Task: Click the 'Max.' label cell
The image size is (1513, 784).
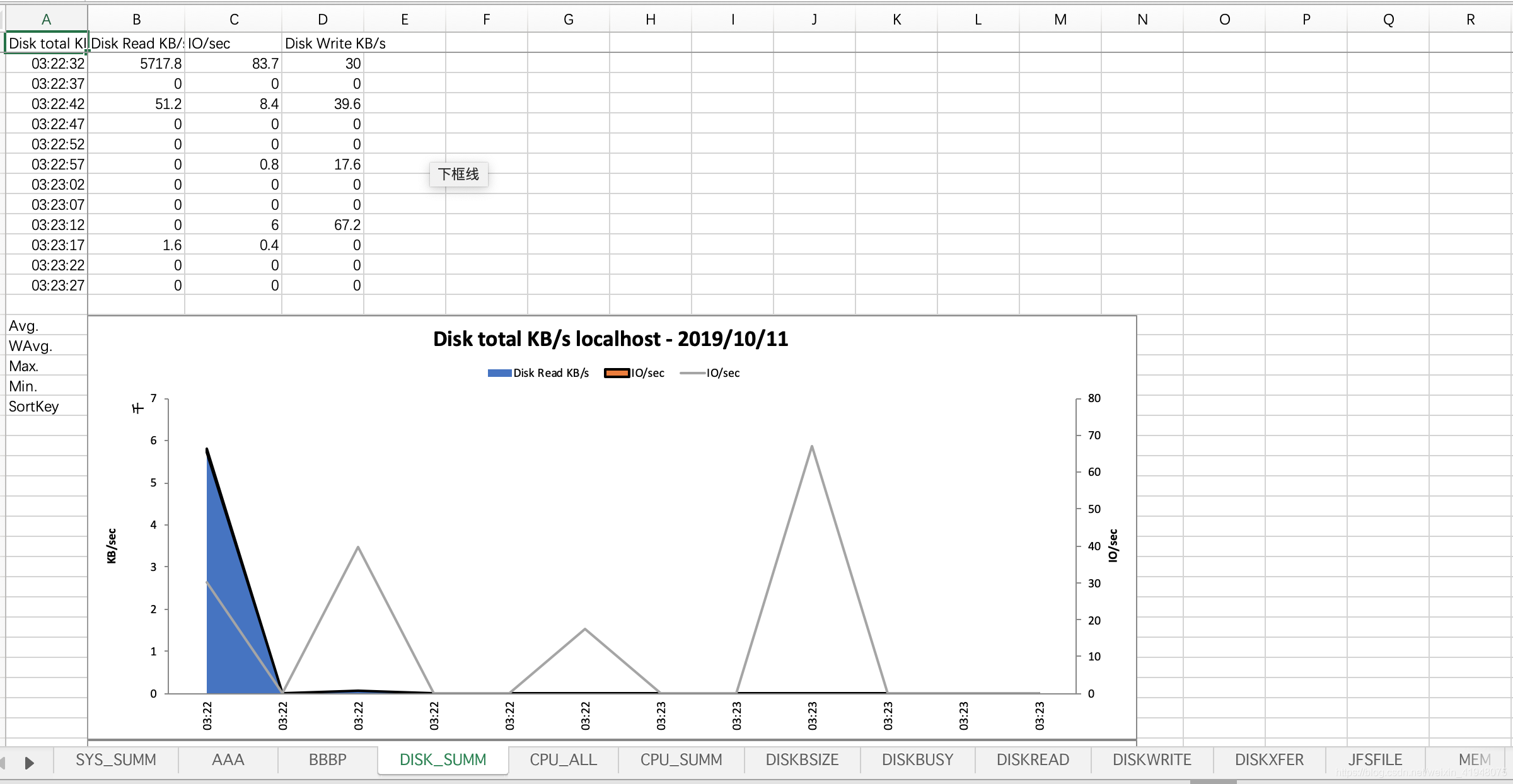Action: 47,366
